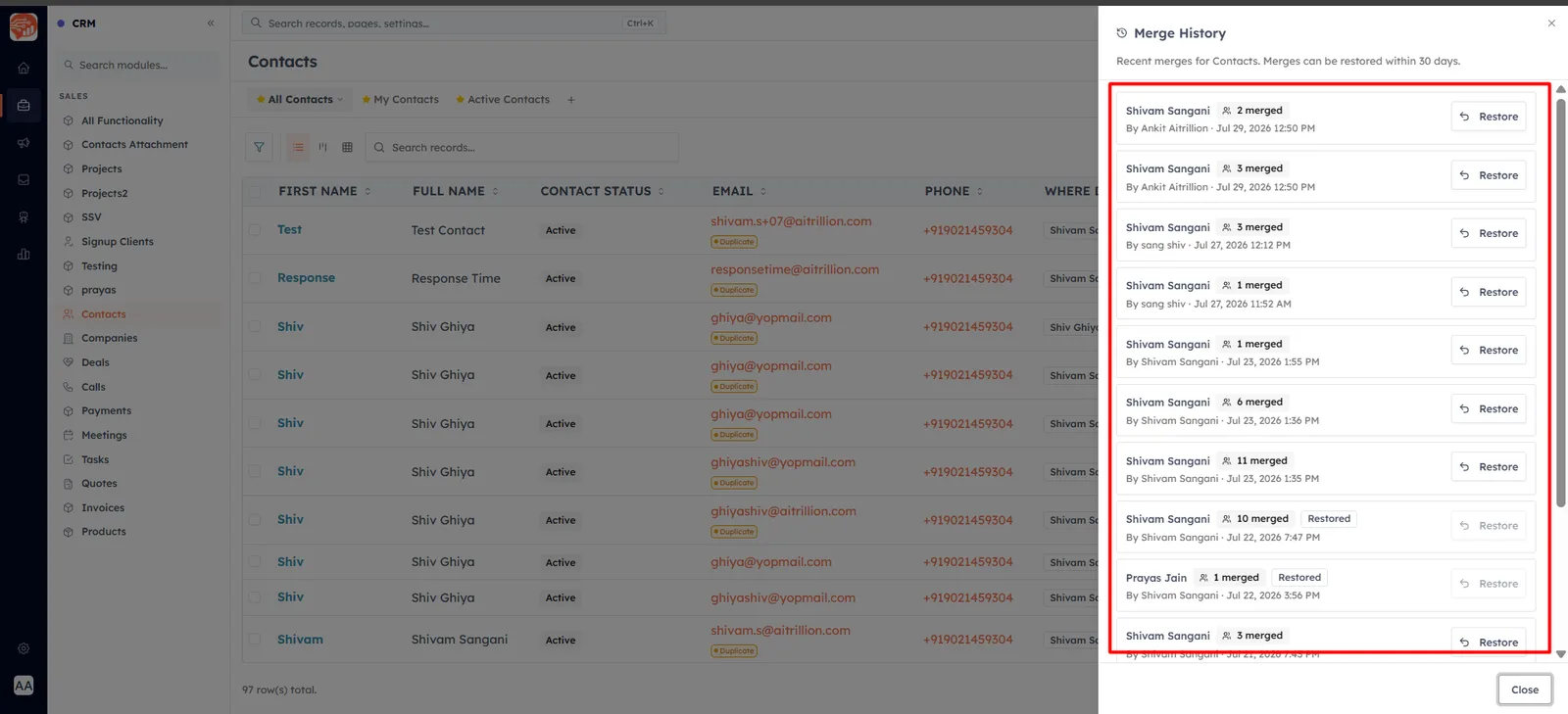Switch to kanban view icon
1568x714 pixels.
(x=322, y=147)
